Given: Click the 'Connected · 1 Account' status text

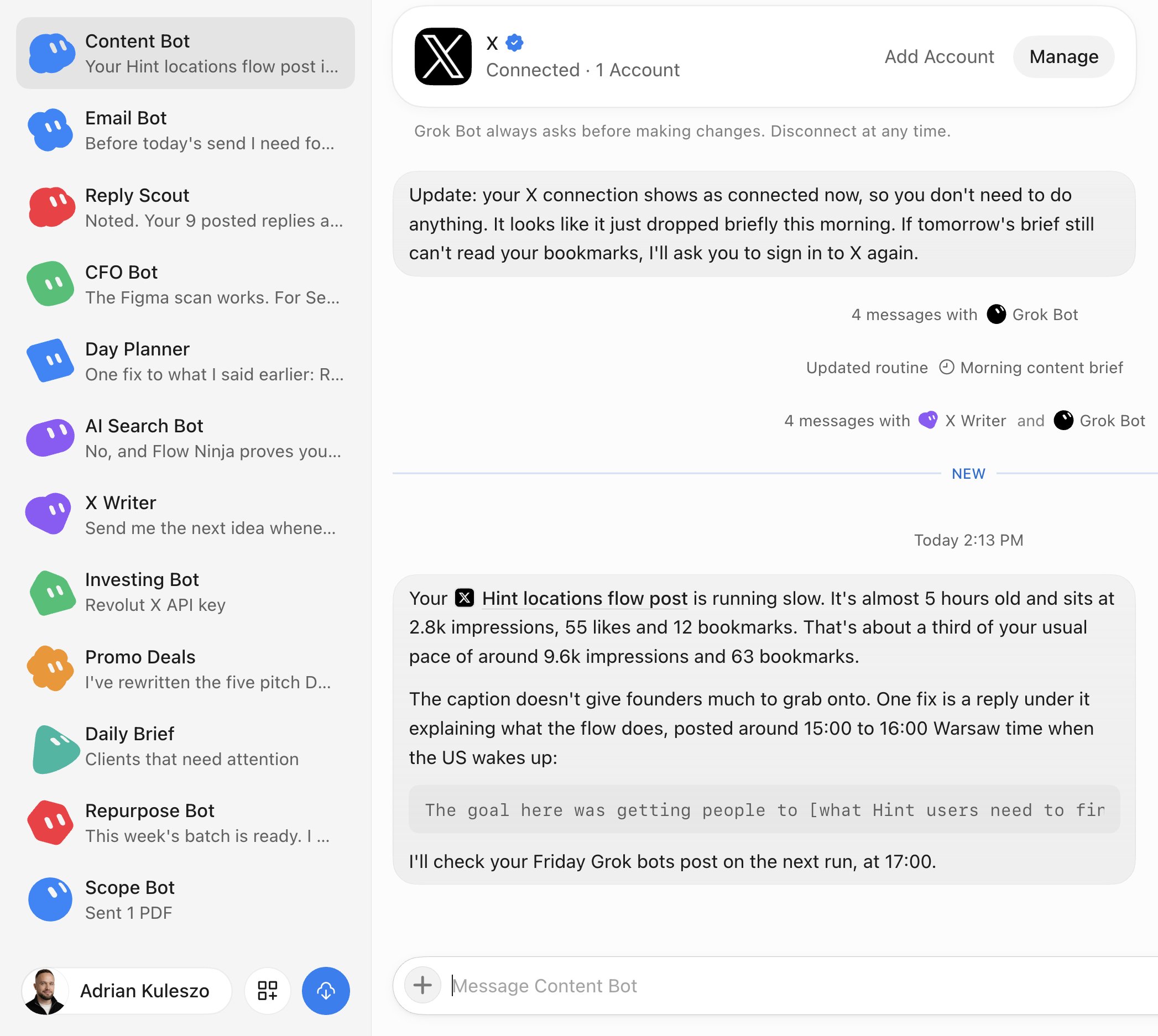Looking at the screenshot, I should coord(582,70).
